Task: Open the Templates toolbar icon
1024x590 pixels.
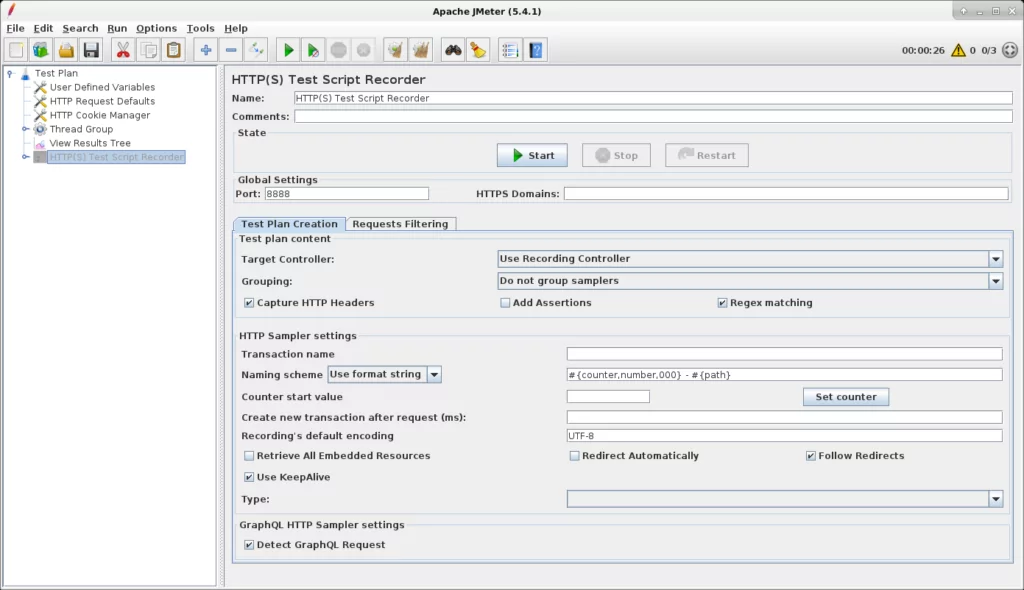Action: [x=41, y=50]
